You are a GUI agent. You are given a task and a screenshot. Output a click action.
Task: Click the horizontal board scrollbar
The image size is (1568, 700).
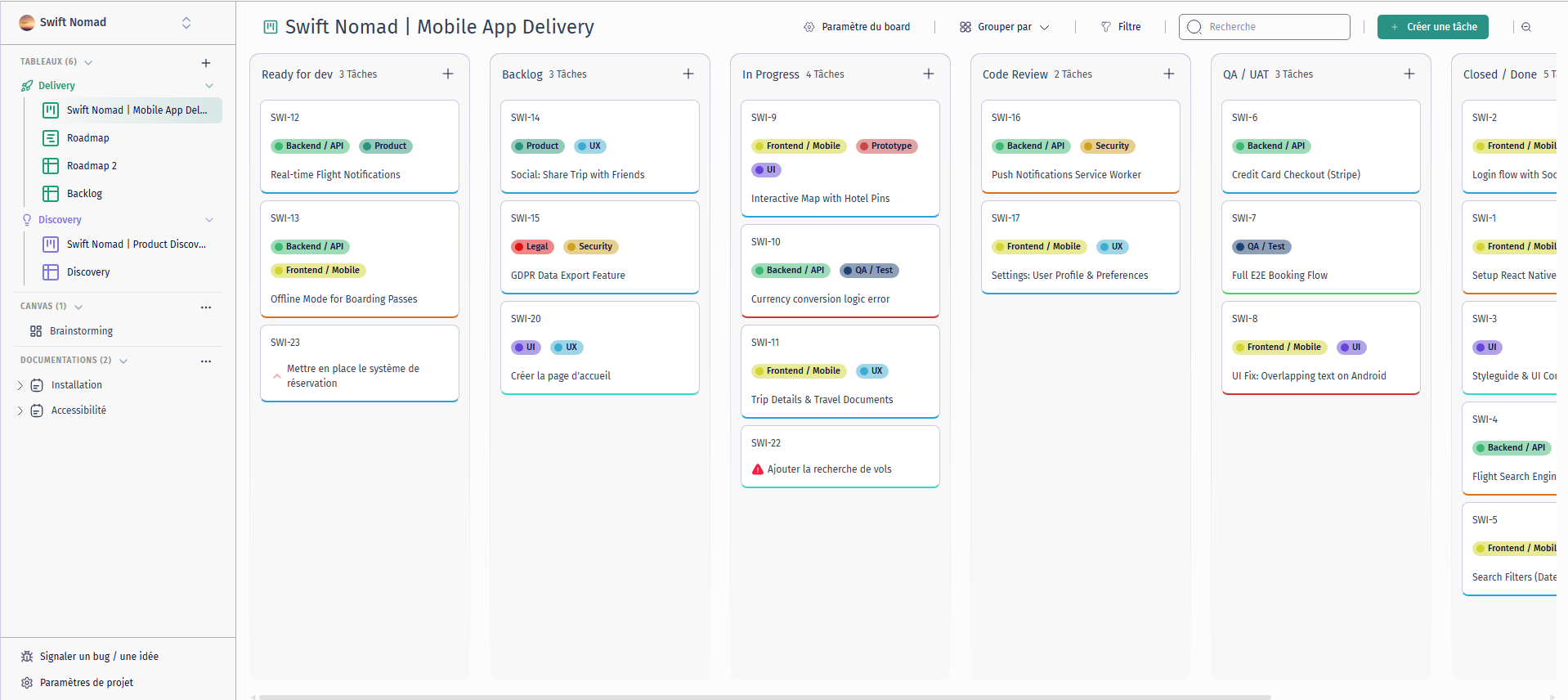point(764,697)
